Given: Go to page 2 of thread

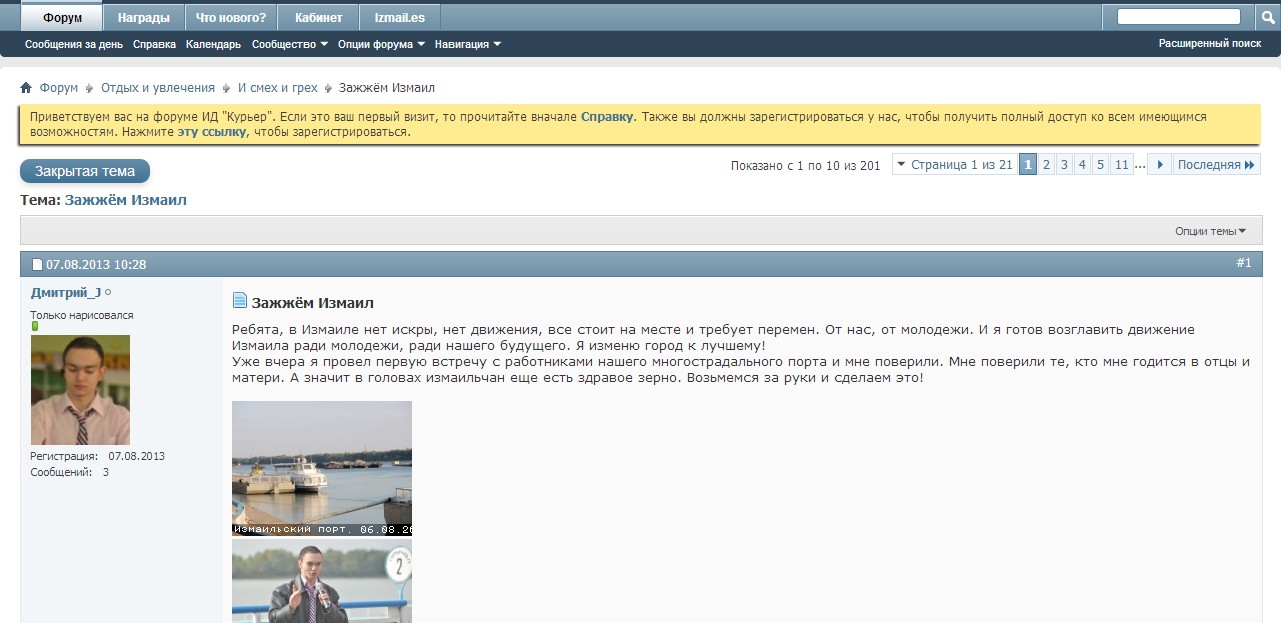Looking at the screenshot, I should 1046,165.
